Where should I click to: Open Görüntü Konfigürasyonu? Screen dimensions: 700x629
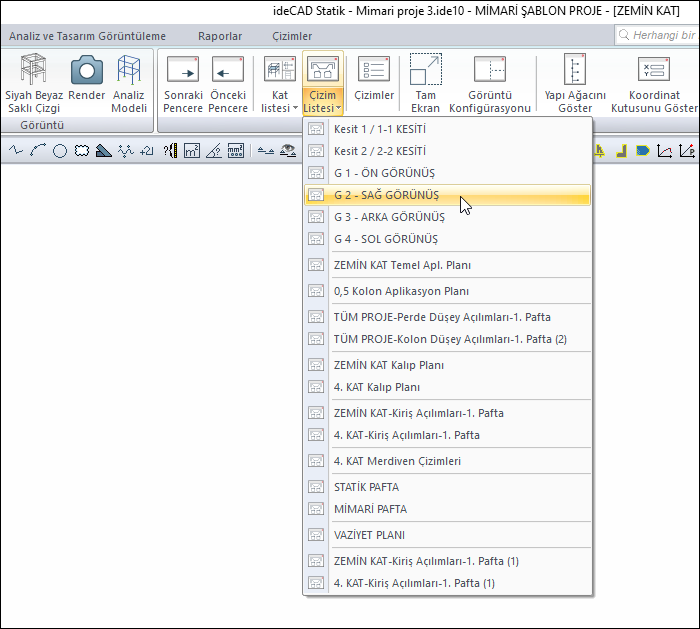tap(490, 72)
